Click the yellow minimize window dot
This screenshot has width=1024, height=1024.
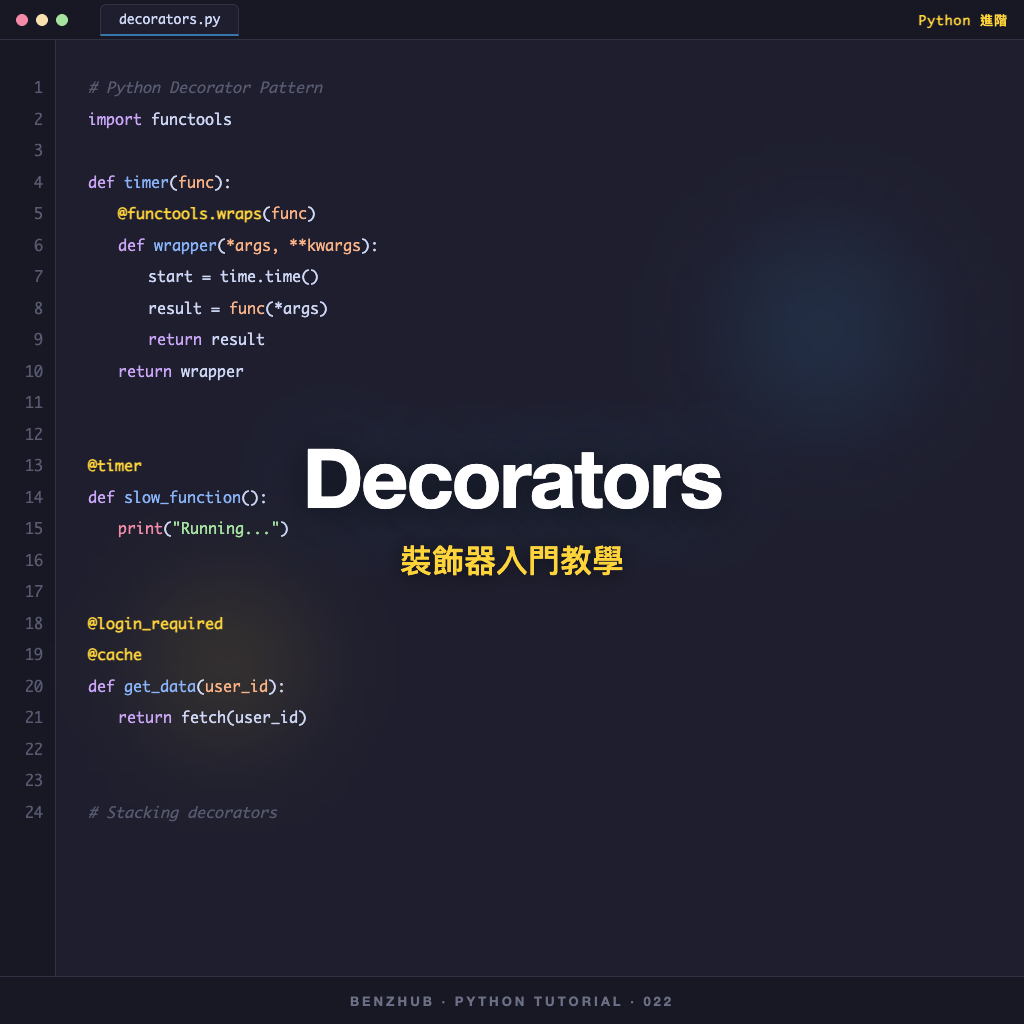[42, 20]
